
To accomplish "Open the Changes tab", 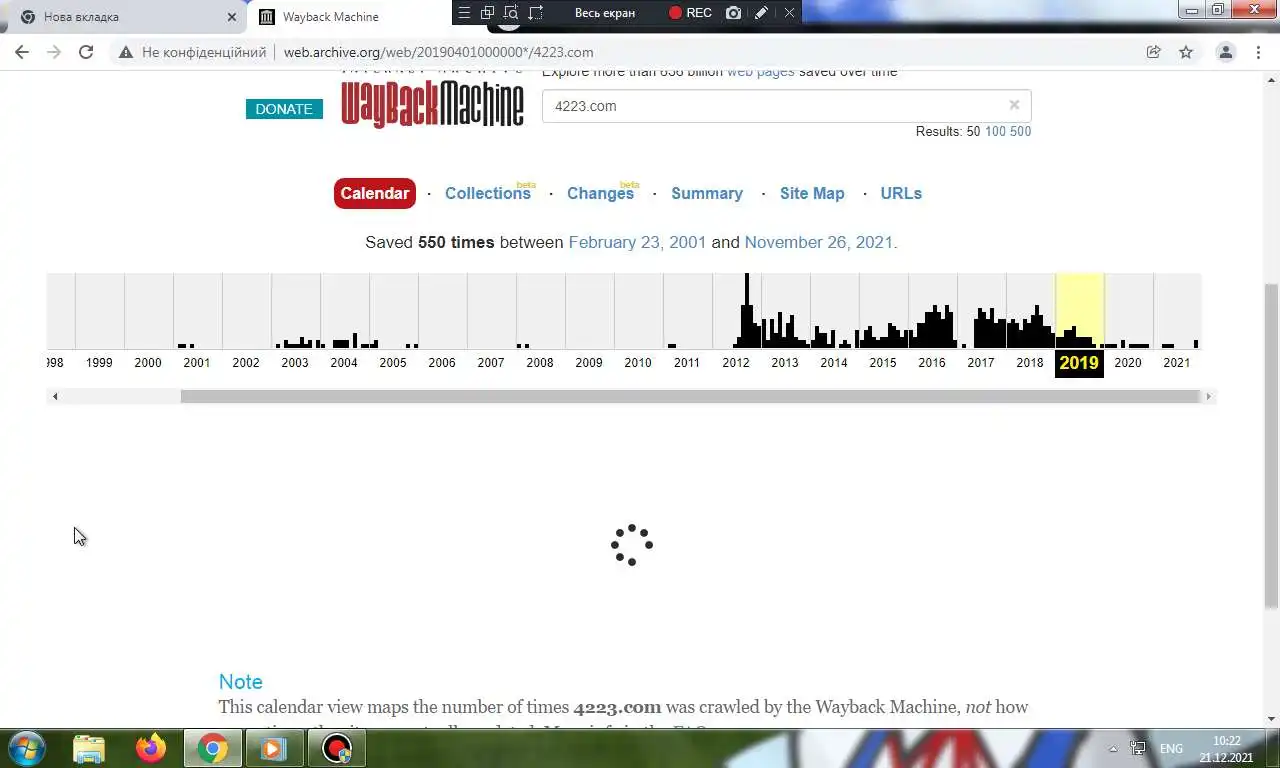I will coord(600,193).
